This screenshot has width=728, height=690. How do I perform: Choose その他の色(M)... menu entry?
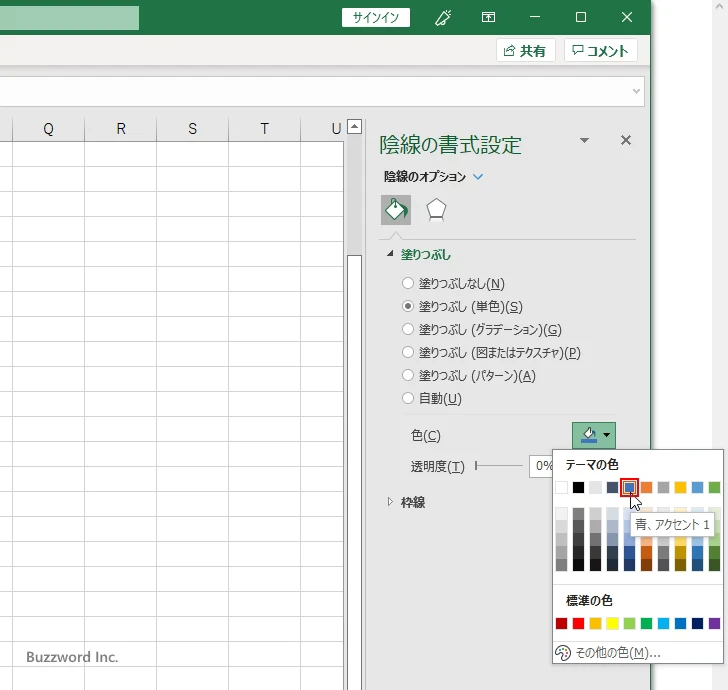tap(638, 653)
